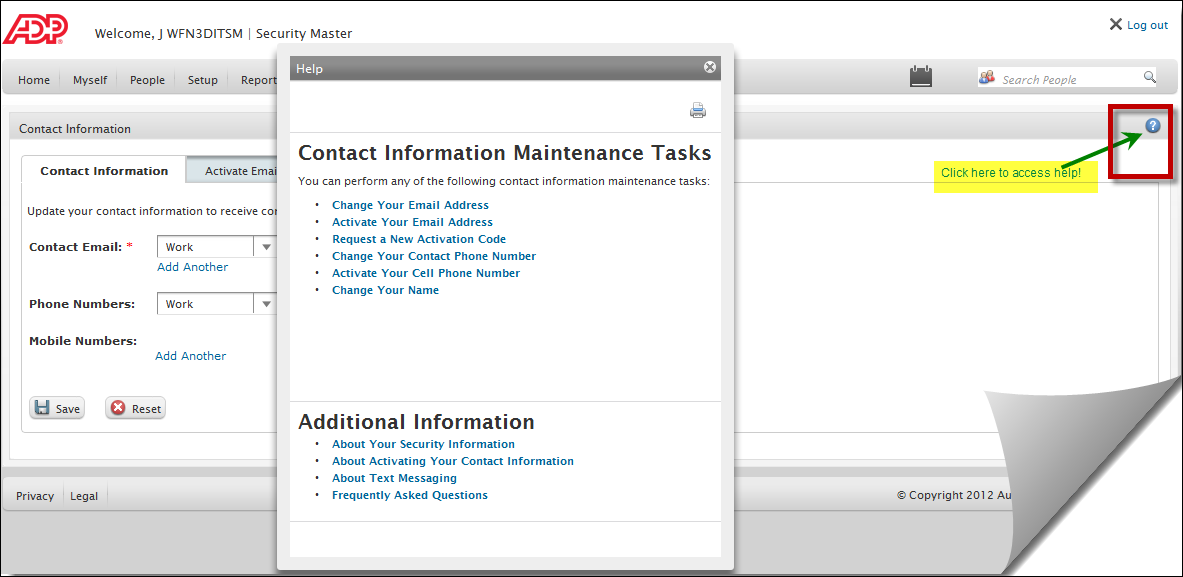Print the help article using printer icon
Screen dimensions: 1183x577
tap(698, 110)
